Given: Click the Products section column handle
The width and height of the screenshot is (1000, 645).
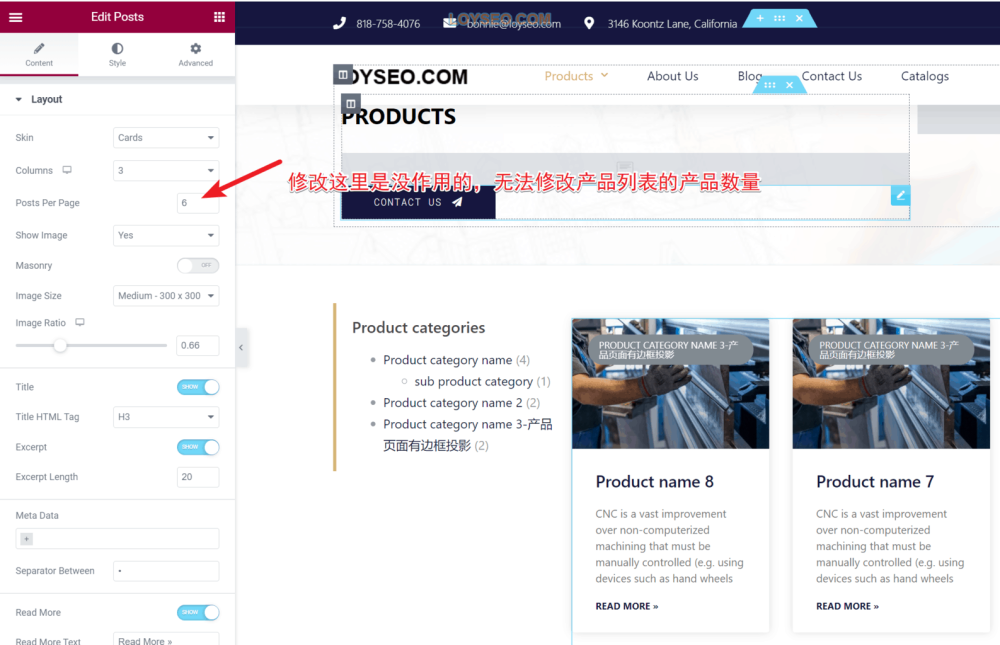Looking at the screenshot, I should tap(351, 103).
